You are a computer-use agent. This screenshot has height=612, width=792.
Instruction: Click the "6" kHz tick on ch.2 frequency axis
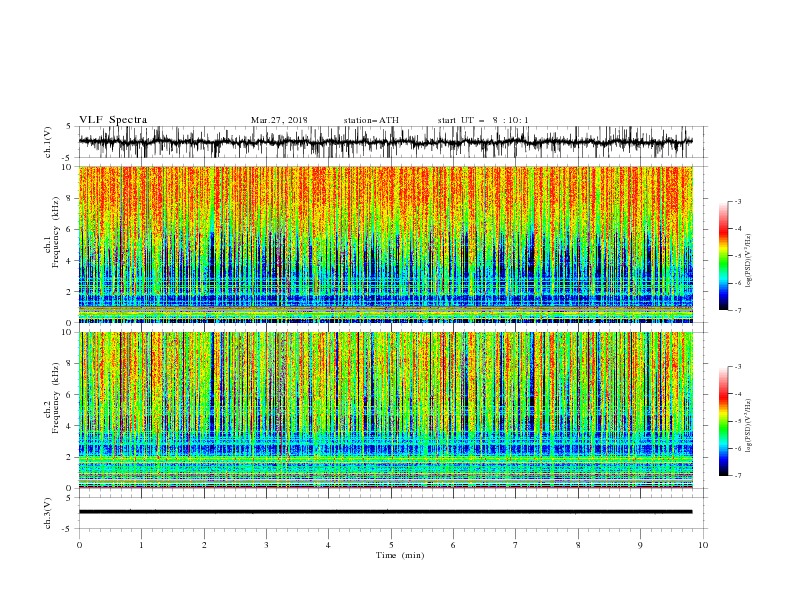(x=69, y=395)
